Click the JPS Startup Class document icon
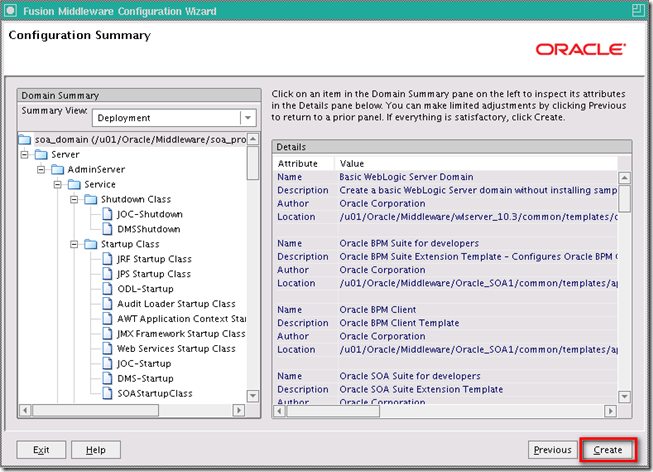Image resolution: width=653 pixels, height=472 pixels. coord(107,274)
